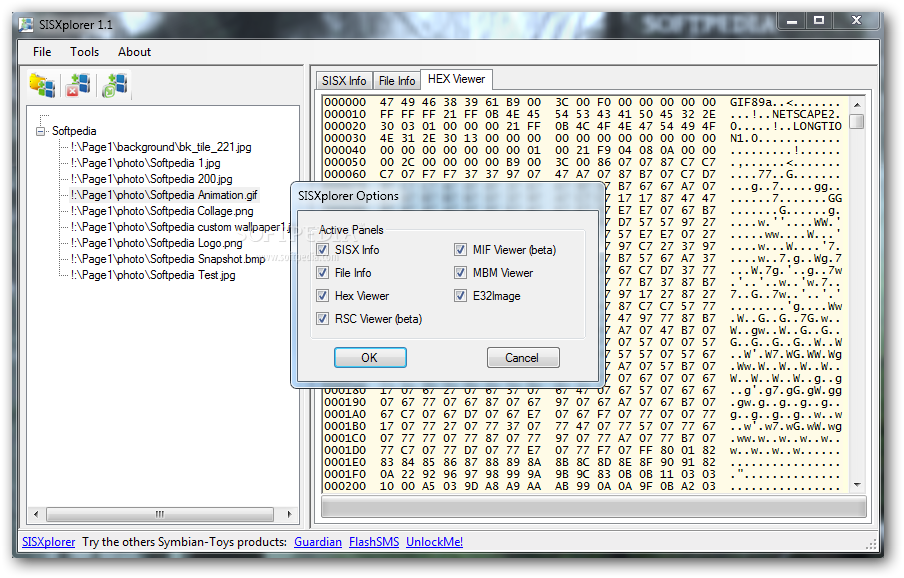This screenshot has width=904, height=578.
Task: Confirm options with the OK button
Action: tap(370, 357)
